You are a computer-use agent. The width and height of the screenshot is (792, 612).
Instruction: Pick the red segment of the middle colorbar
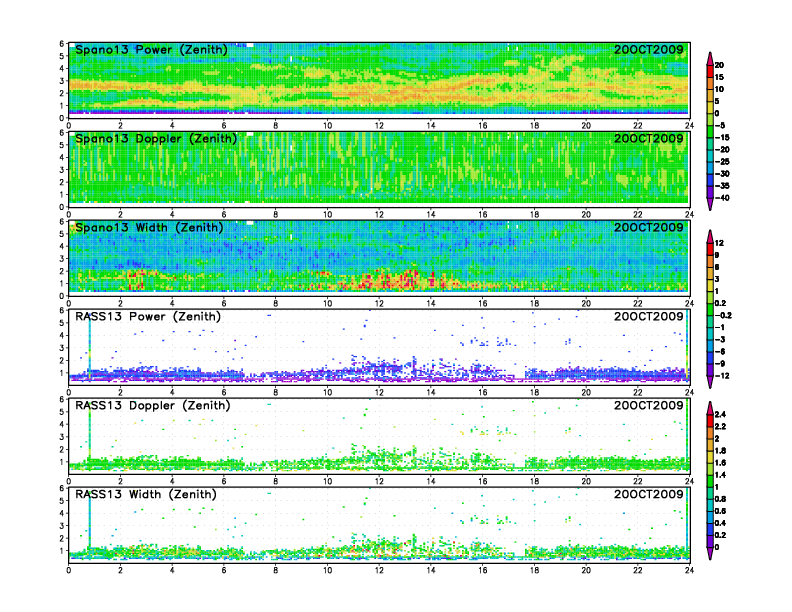click(x=710, y=249)
